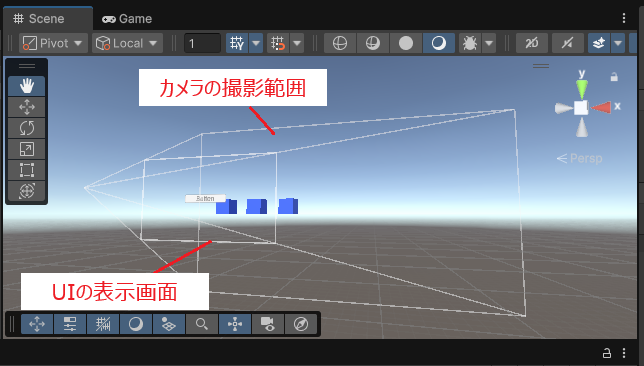Click the compass icon in bottom overlay
The height and width of the screenshot is (366, 644).
click(301, 324)
